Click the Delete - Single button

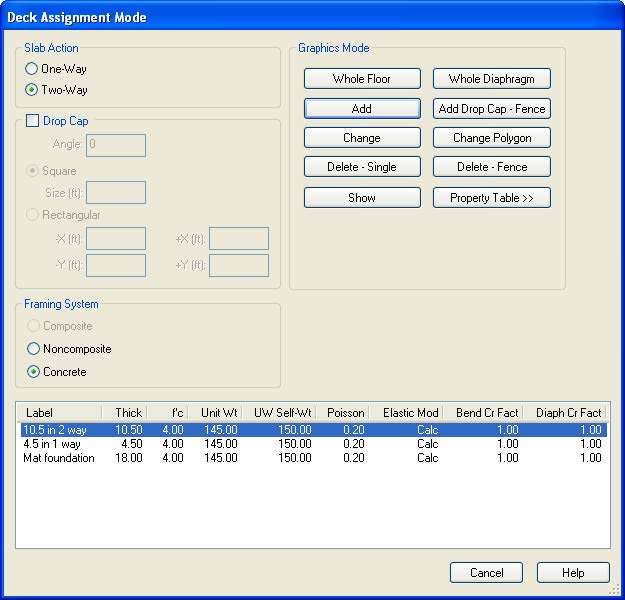tap(362, 167)
